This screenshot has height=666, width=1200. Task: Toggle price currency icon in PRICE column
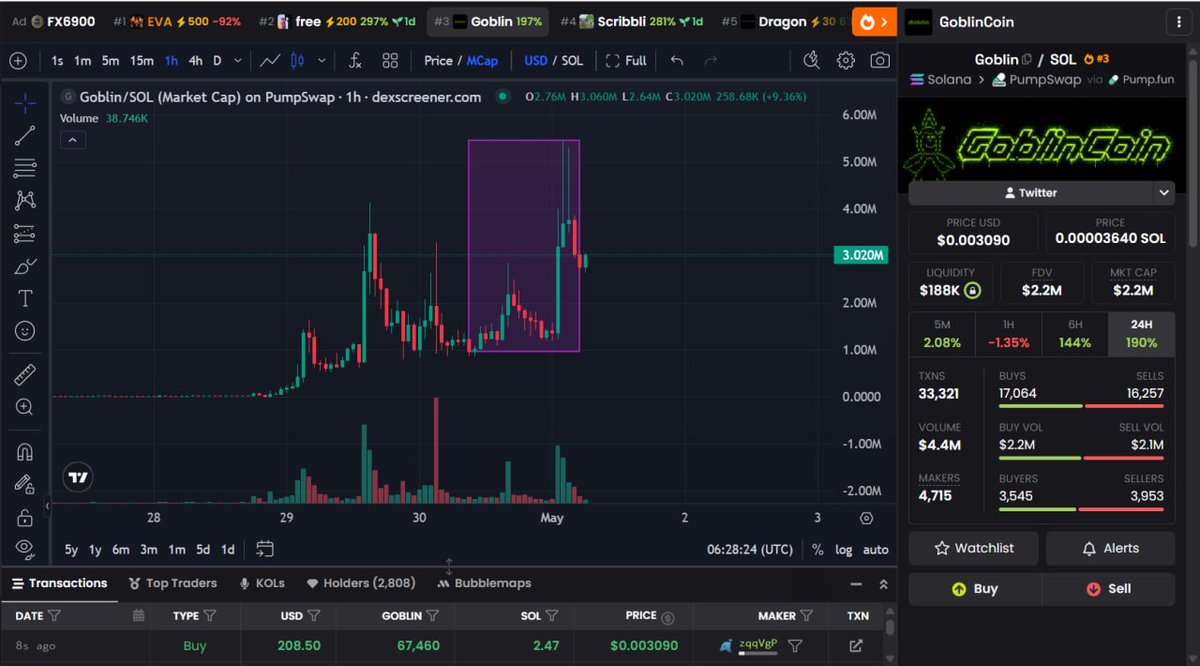click(668, 617)
